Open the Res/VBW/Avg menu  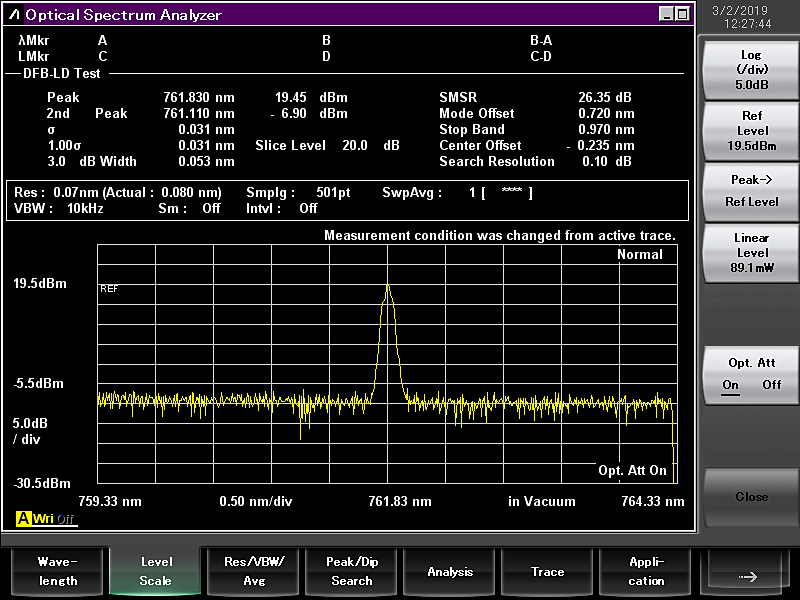coord(254,572)
